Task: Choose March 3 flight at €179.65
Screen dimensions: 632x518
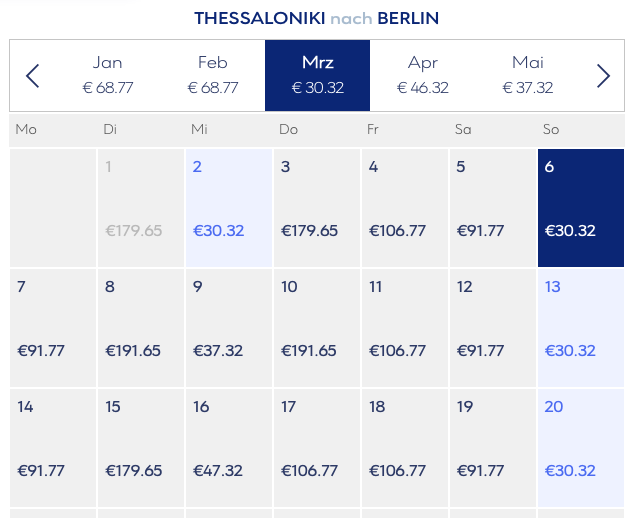Action: pyautogui.click(x=317, y=208)
